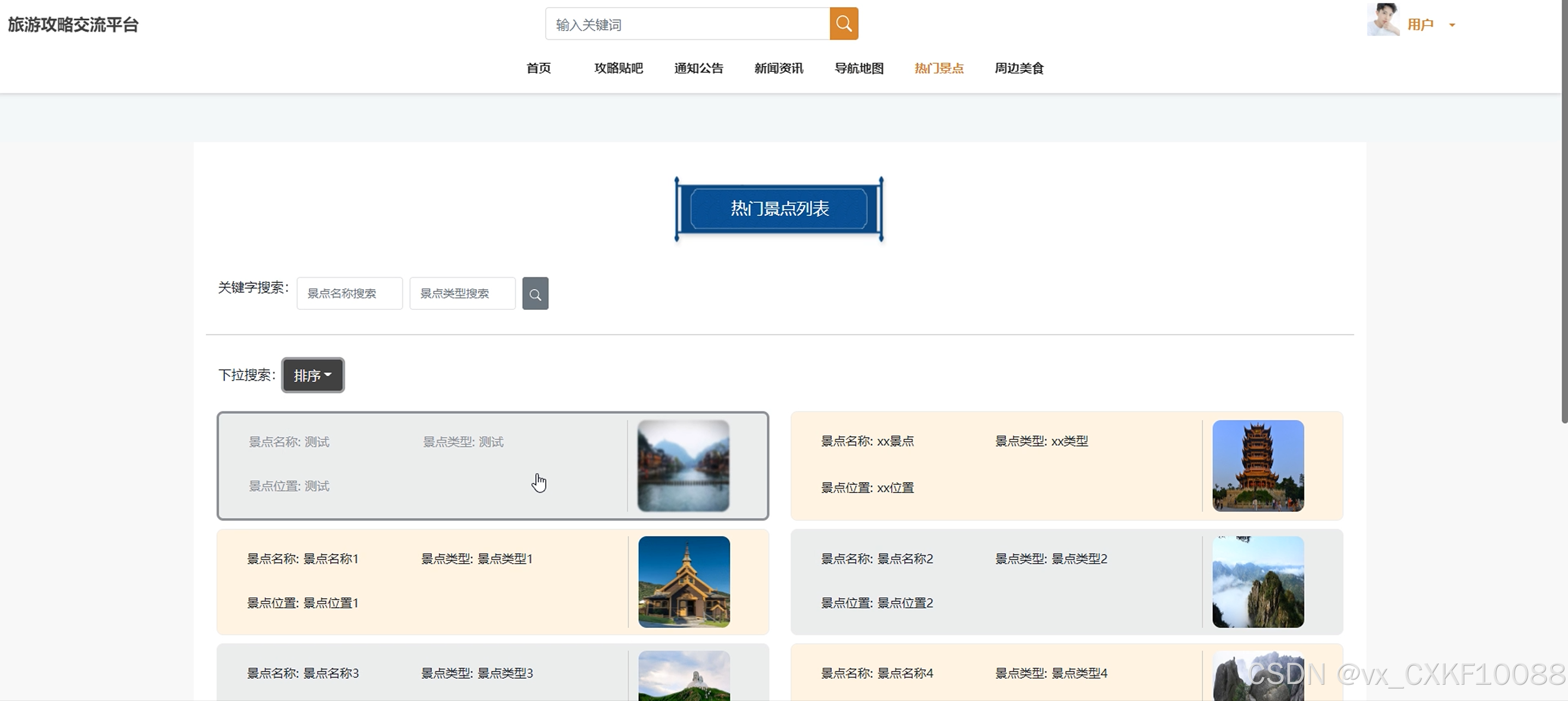Open 通知公告 in the navigation bar
This screenshot has width=1568, height=701.
698,68
